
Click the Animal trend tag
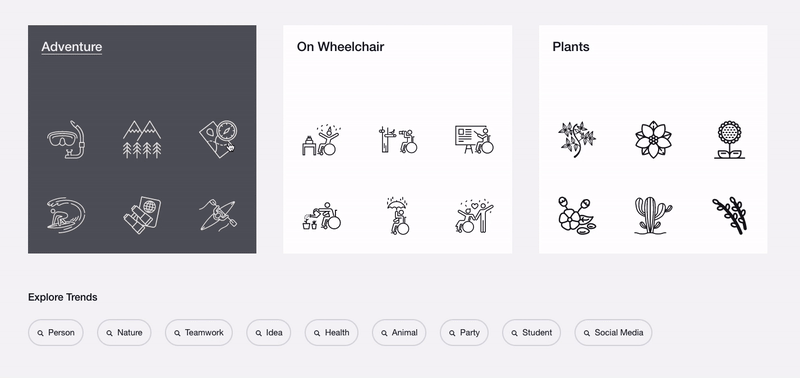click(x=399, y=333)
